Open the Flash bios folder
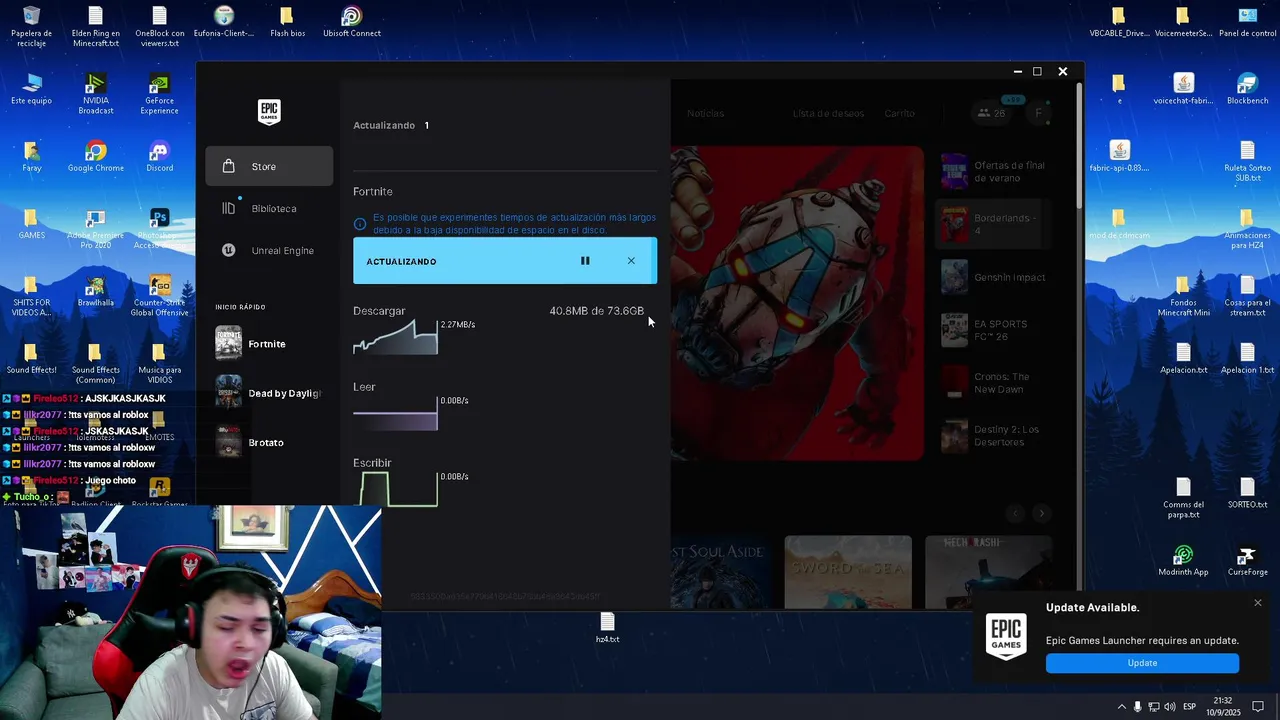Screen dimensions: 1280x720 [x=287, y=22]
